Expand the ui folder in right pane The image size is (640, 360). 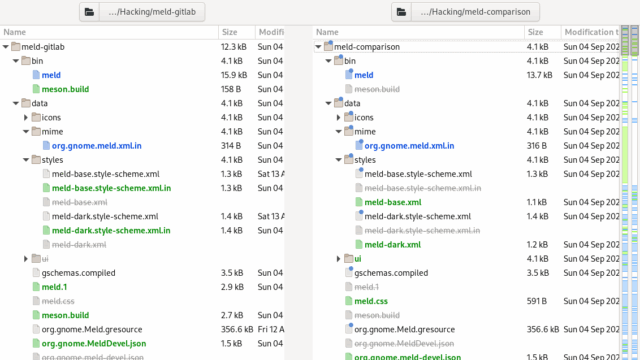[x=338, y=259]
